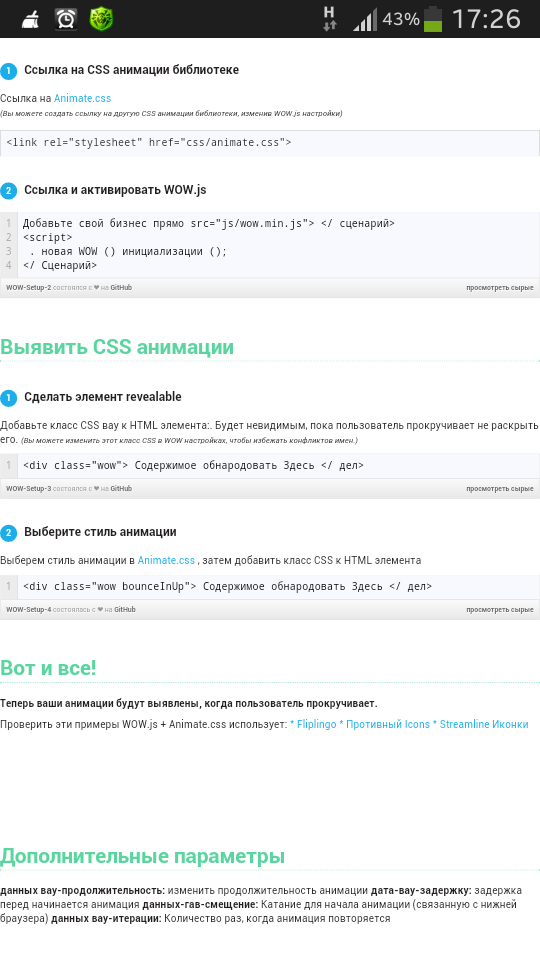Tap the broom cleaner icon in status bar
The width and height of the screenshot is (540, 960).
pyautogui.click(x=31, y=20)
